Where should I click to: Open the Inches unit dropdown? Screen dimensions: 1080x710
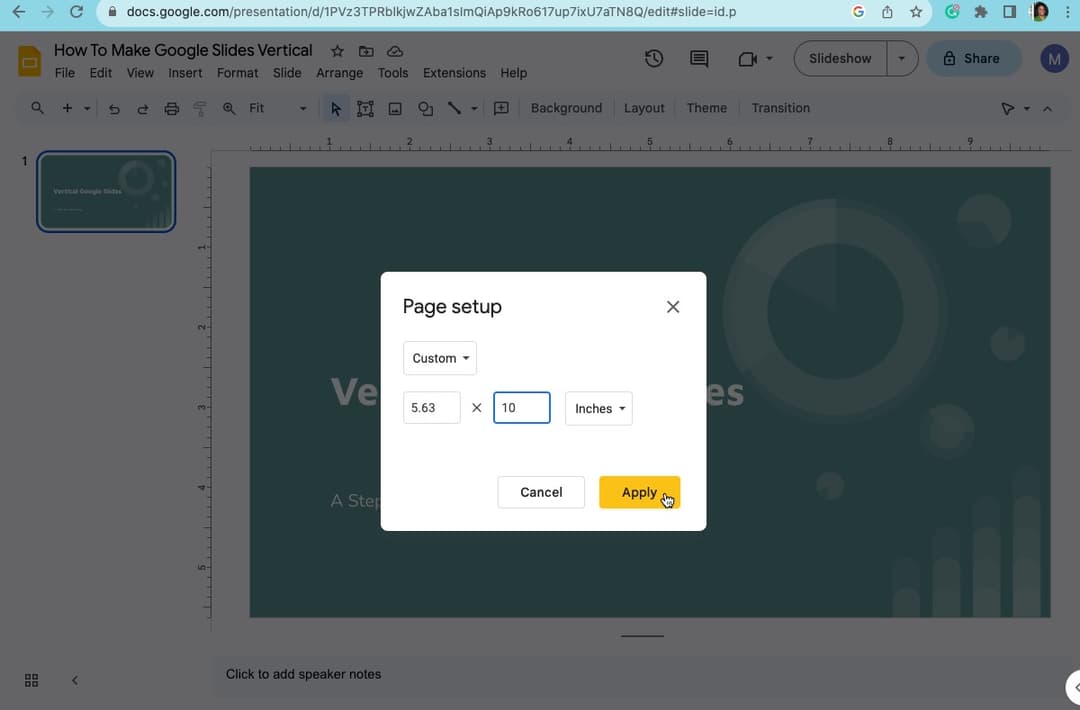point(599,408)
